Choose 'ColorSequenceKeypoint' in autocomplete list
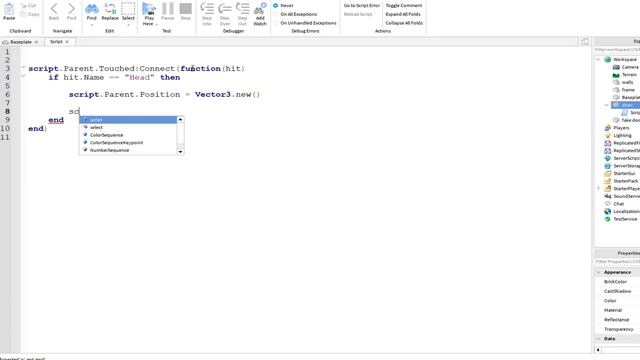The image size is (640, 360). (x=128, y=142)
